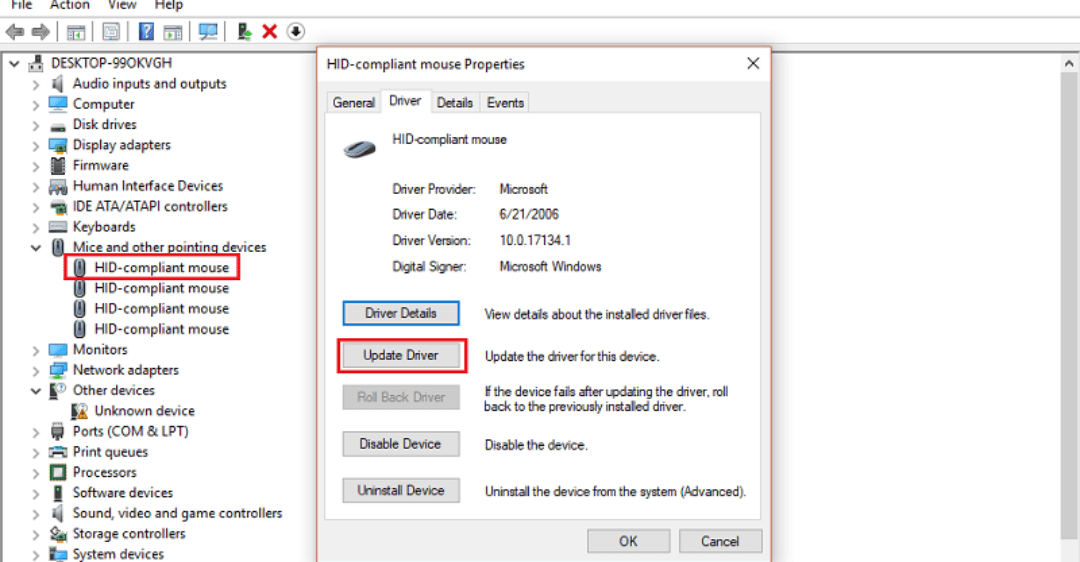1080x562 pixels.
Task: Select the DESKTOP-99OKVGH computer name label
Action: 112,63
